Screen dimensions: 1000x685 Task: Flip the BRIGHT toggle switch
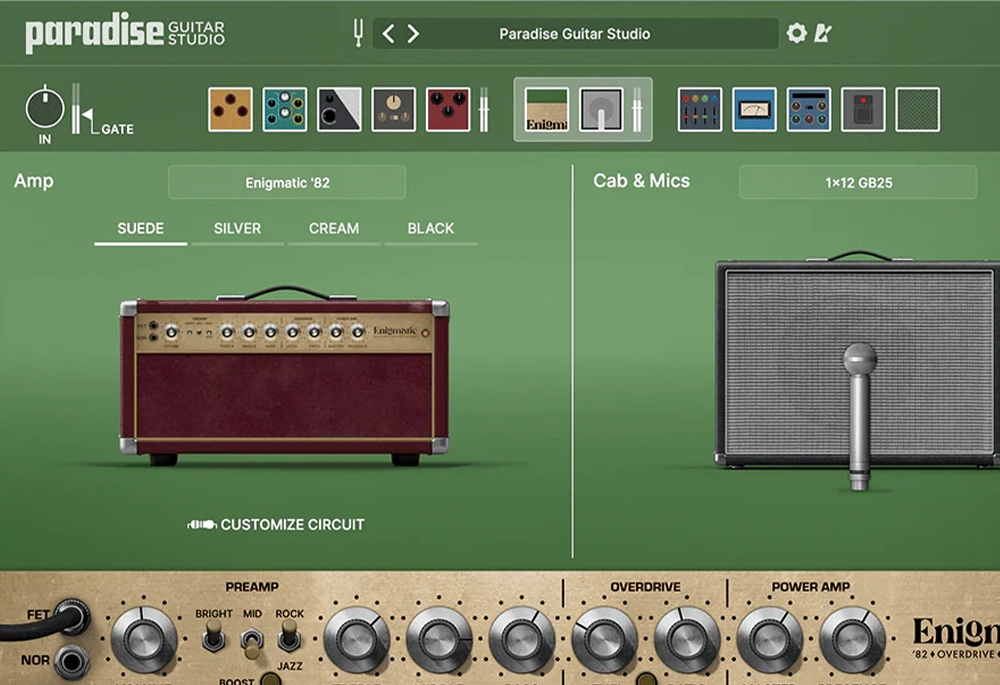pyautogui.click(x=214, y=637)
